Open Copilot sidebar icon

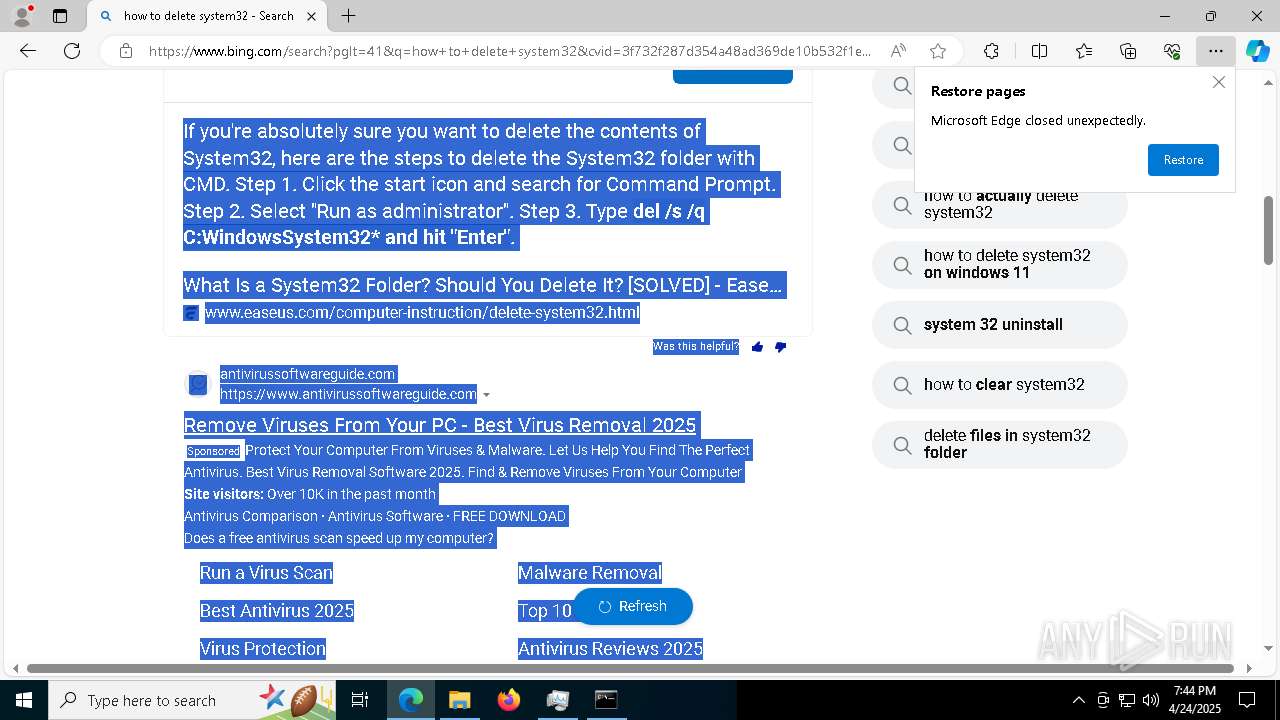(1257, 51)
